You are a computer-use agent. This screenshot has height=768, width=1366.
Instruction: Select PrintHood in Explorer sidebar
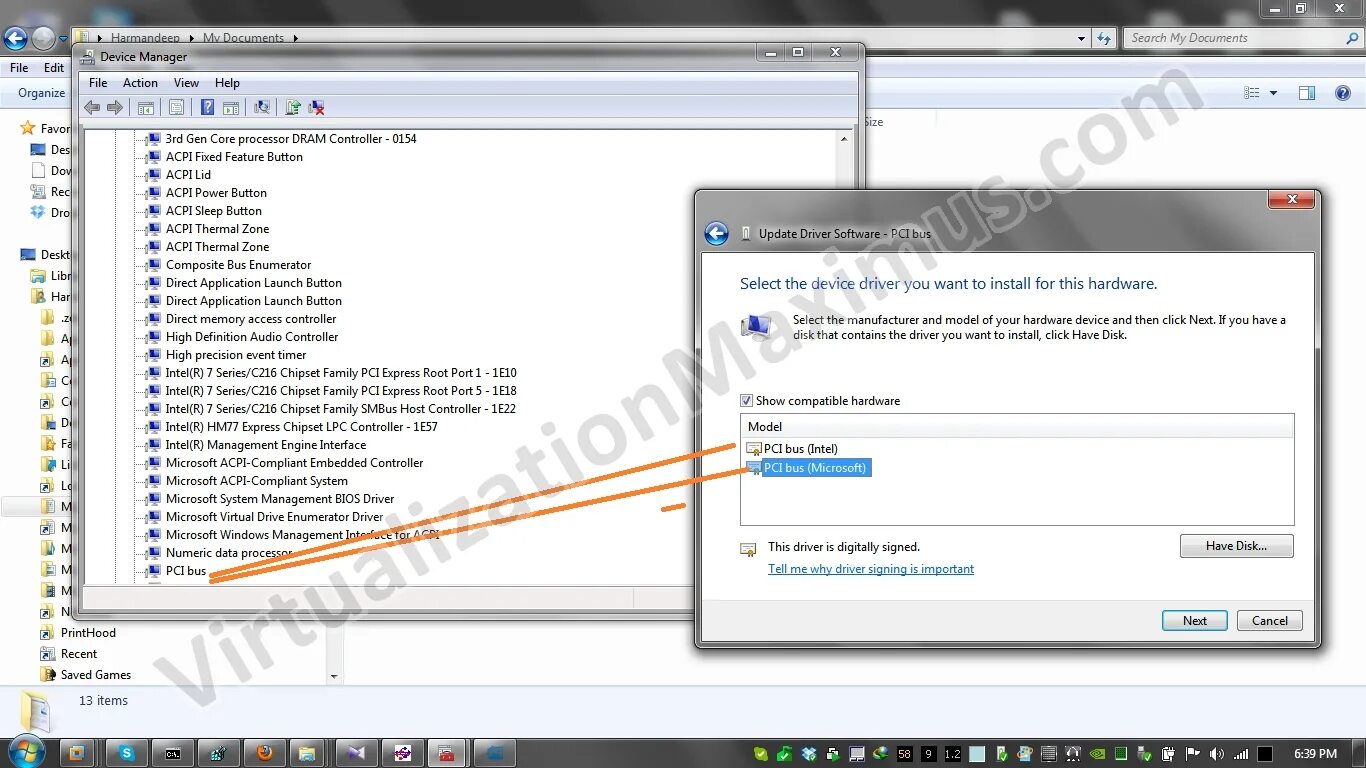[88, 633]
